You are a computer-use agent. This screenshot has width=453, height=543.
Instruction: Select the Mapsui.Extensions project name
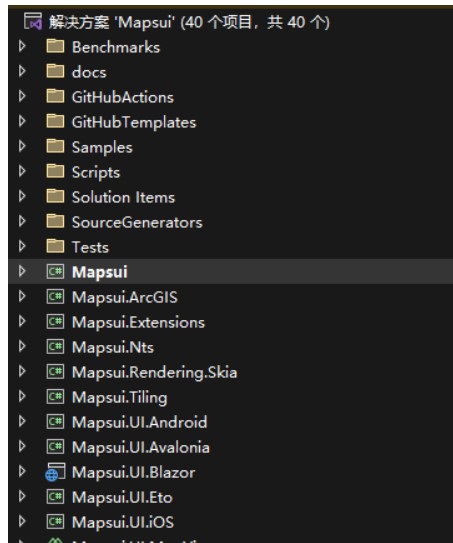pos(138,322)
